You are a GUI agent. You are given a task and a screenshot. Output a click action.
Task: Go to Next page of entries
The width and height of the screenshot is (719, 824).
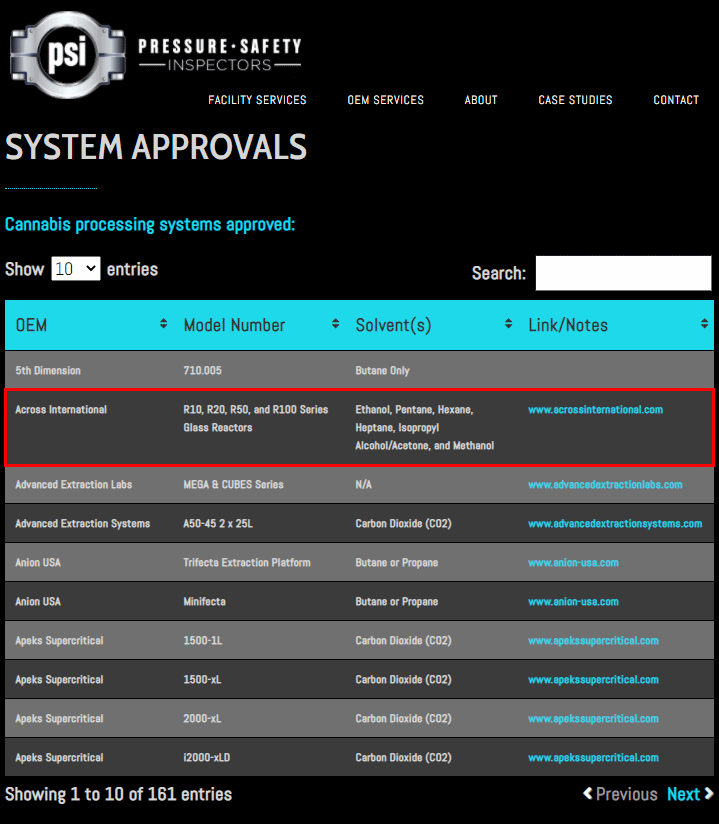click(690, 794)
